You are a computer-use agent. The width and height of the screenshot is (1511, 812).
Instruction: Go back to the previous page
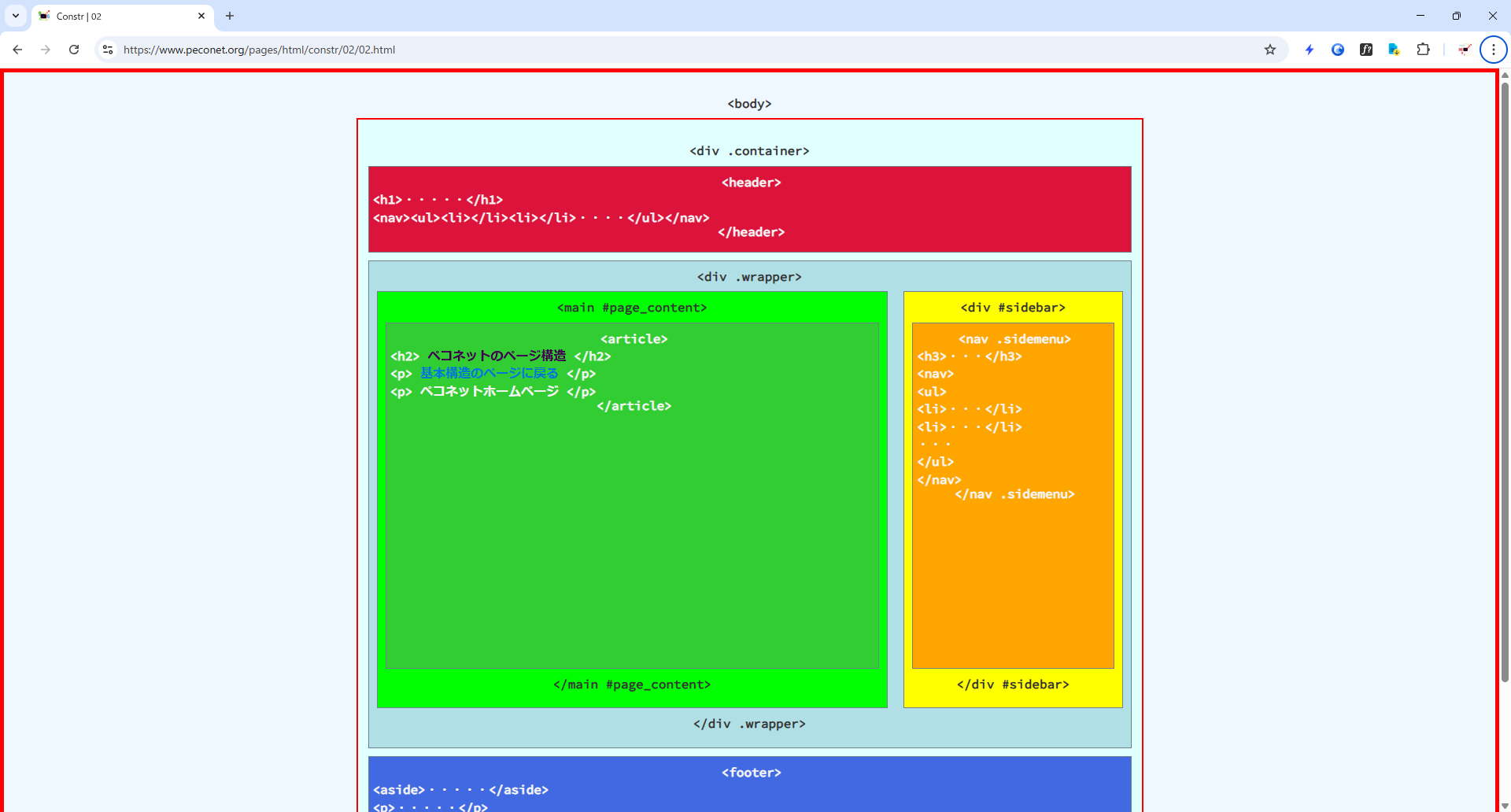[17, 50]
